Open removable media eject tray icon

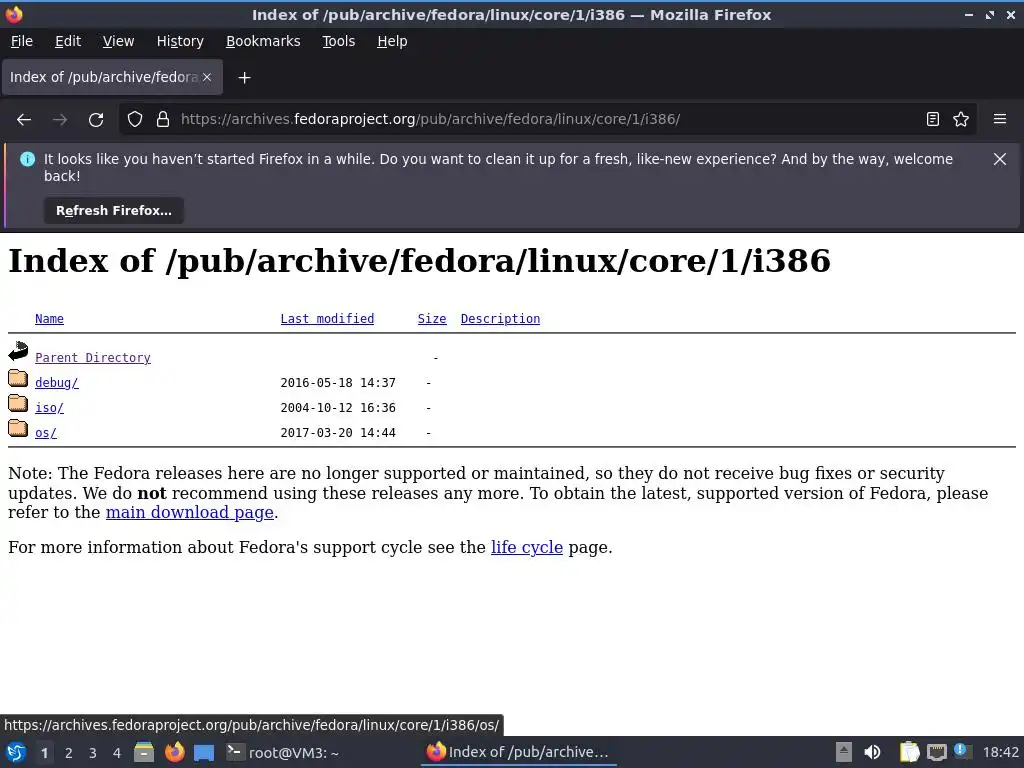click(844, 752)
